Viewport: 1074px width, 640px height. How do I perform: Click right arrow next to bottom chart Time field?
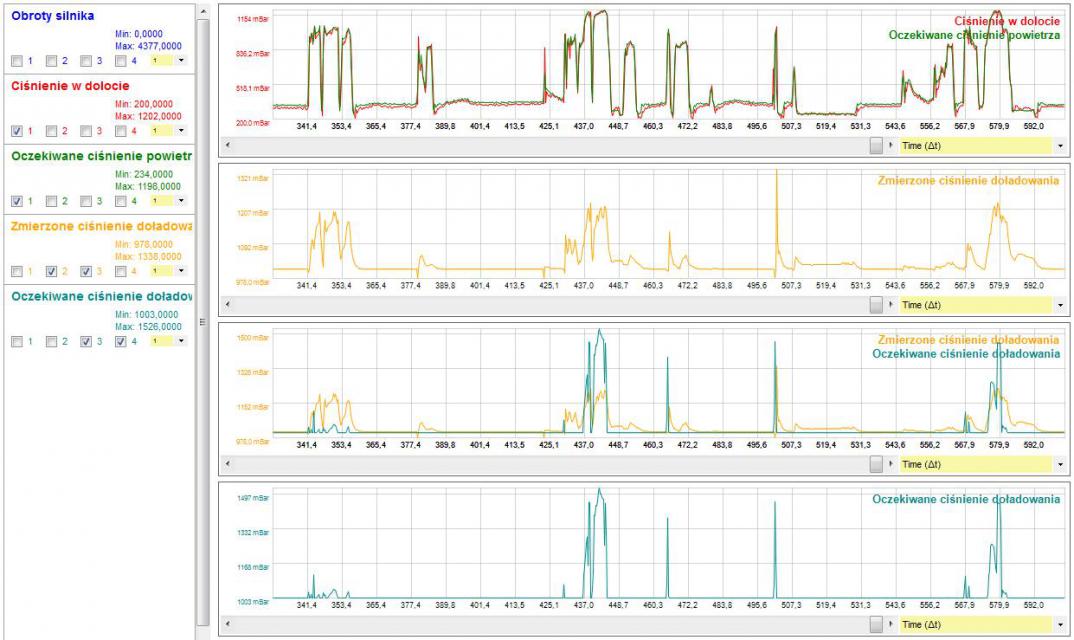tap(890, 624)
